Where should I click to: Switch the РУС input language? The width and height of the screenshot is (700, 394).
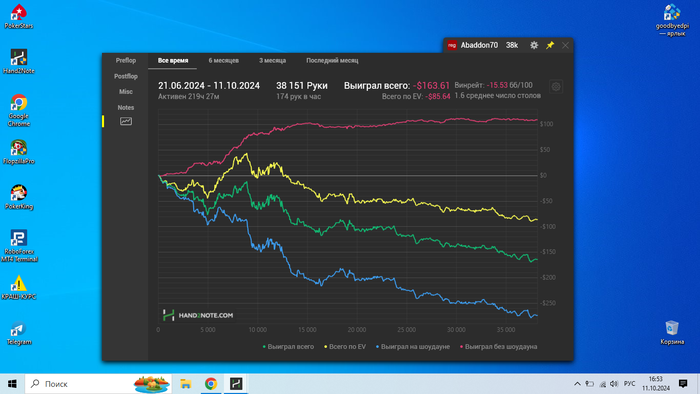tap(629, 384)
